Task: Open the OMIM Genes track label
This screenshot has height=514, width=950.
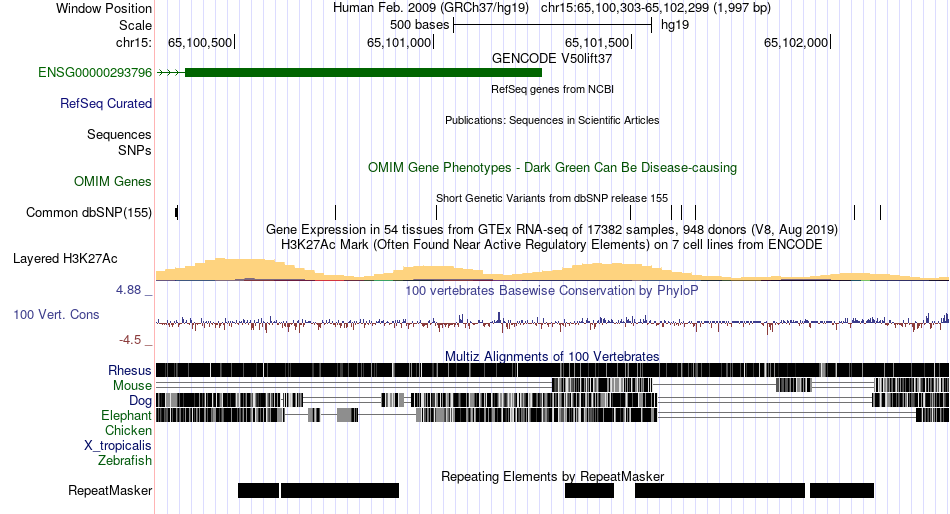Action: tap(113, 181)
